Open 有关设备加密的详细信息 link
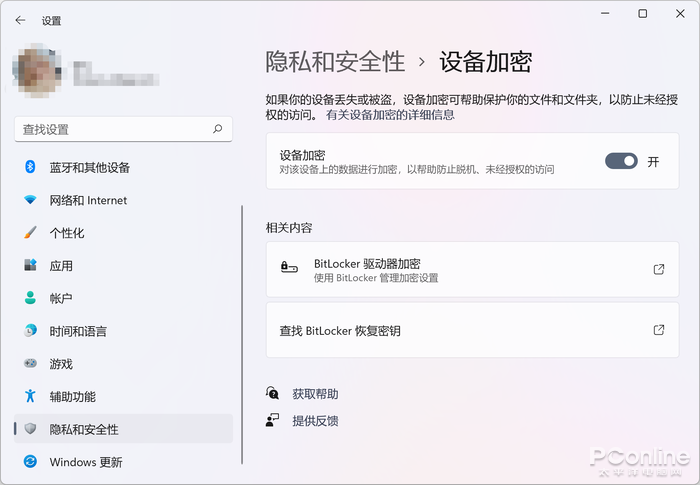This screenshot has height=485, width=700. 390,115
